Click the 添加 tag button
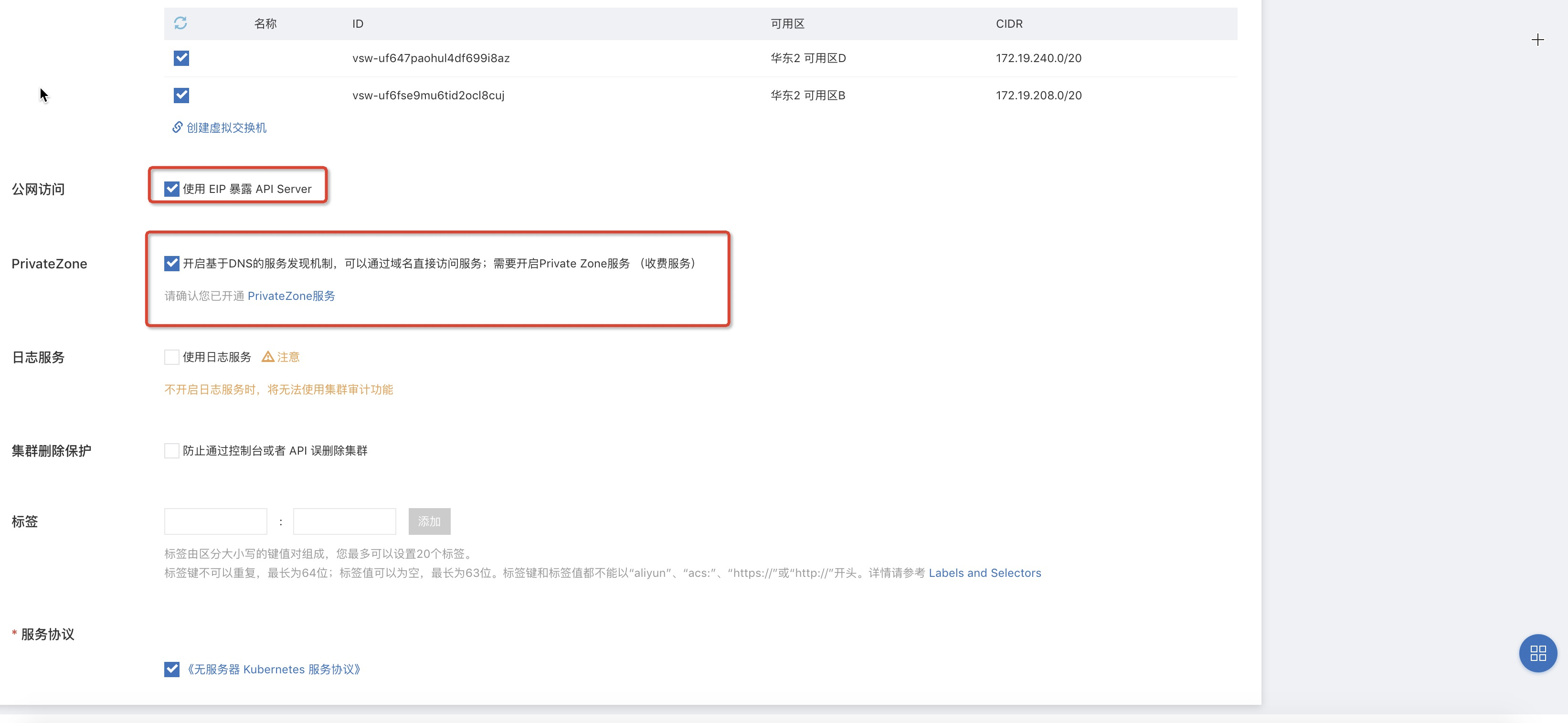Screen dimensions: 1568x723 [x=429, y=521]
